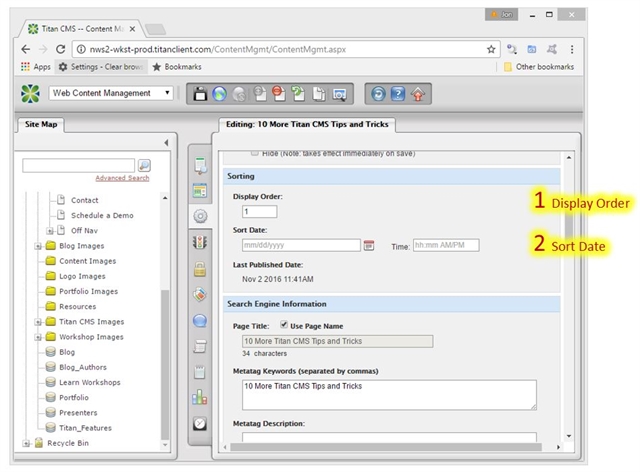Screen dimensions: 640x472
Task: Click the Time hh:mm AM/PM field
Action: [446, 245]
